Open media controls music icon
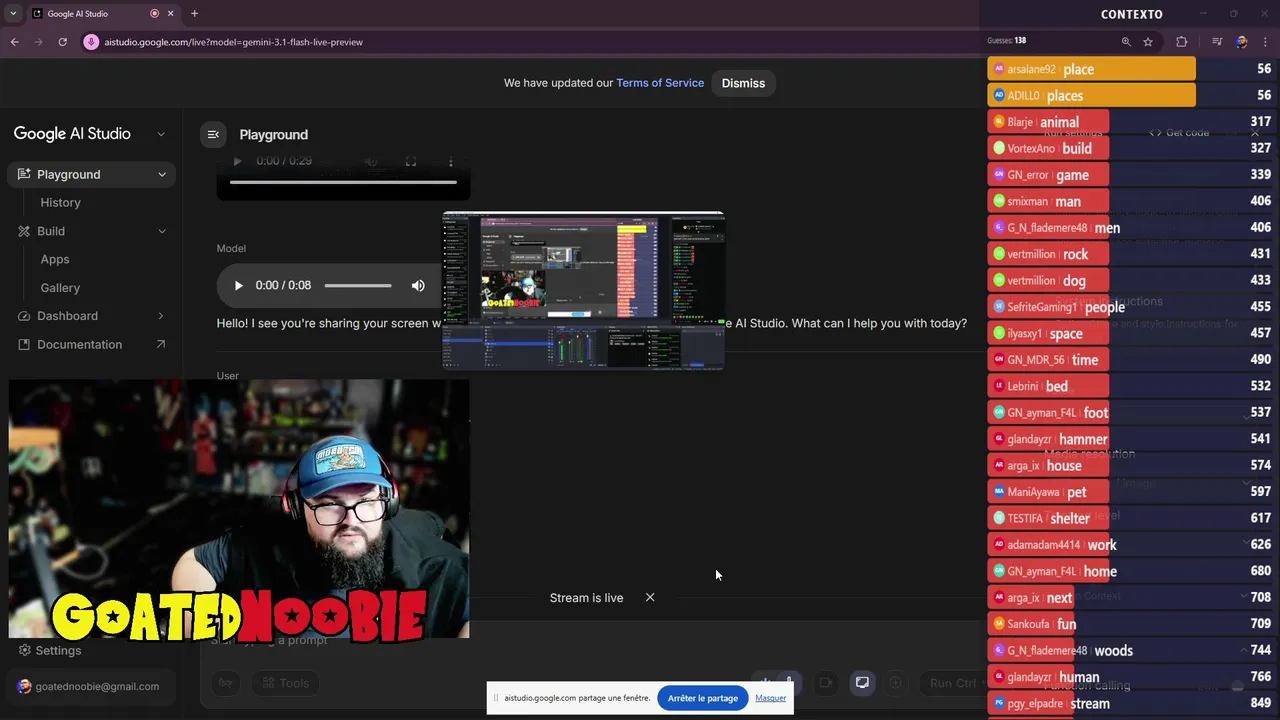 (x=1217, y=42)
